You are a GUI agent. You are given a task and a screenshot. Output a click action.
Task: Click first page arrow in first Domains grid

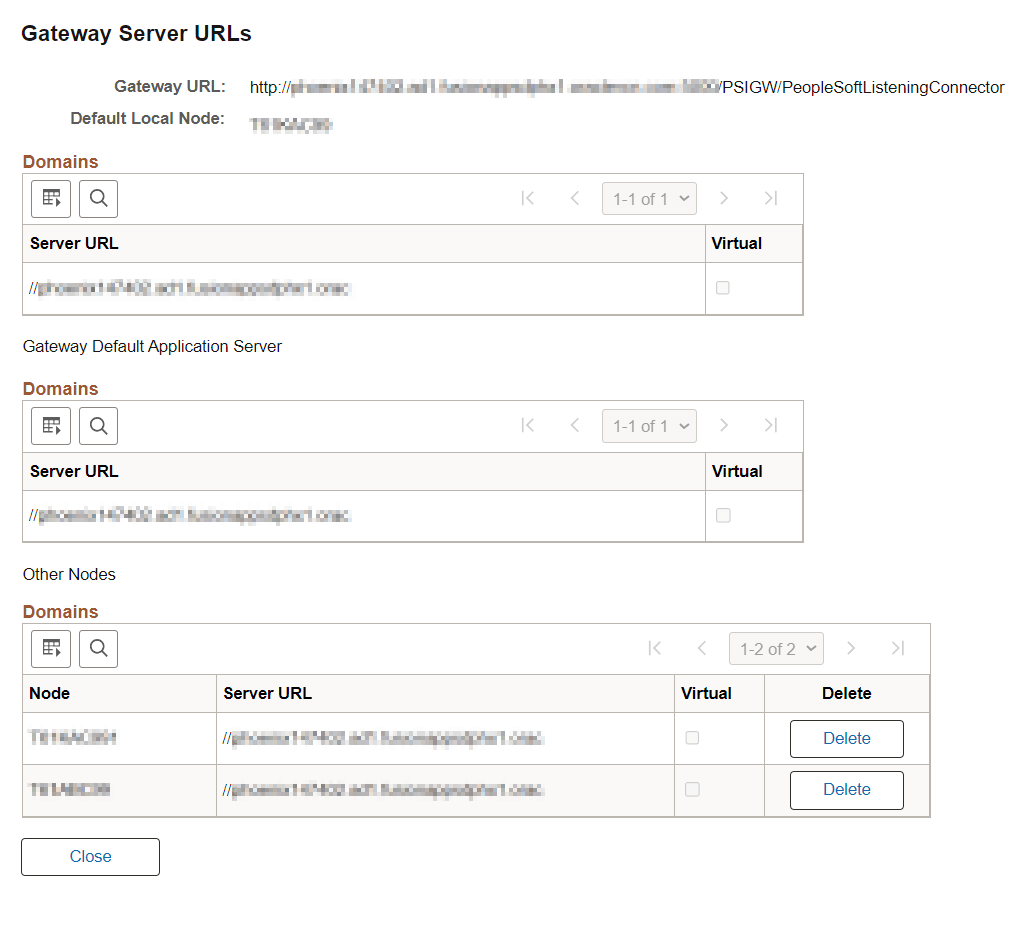tap(528, 198)
